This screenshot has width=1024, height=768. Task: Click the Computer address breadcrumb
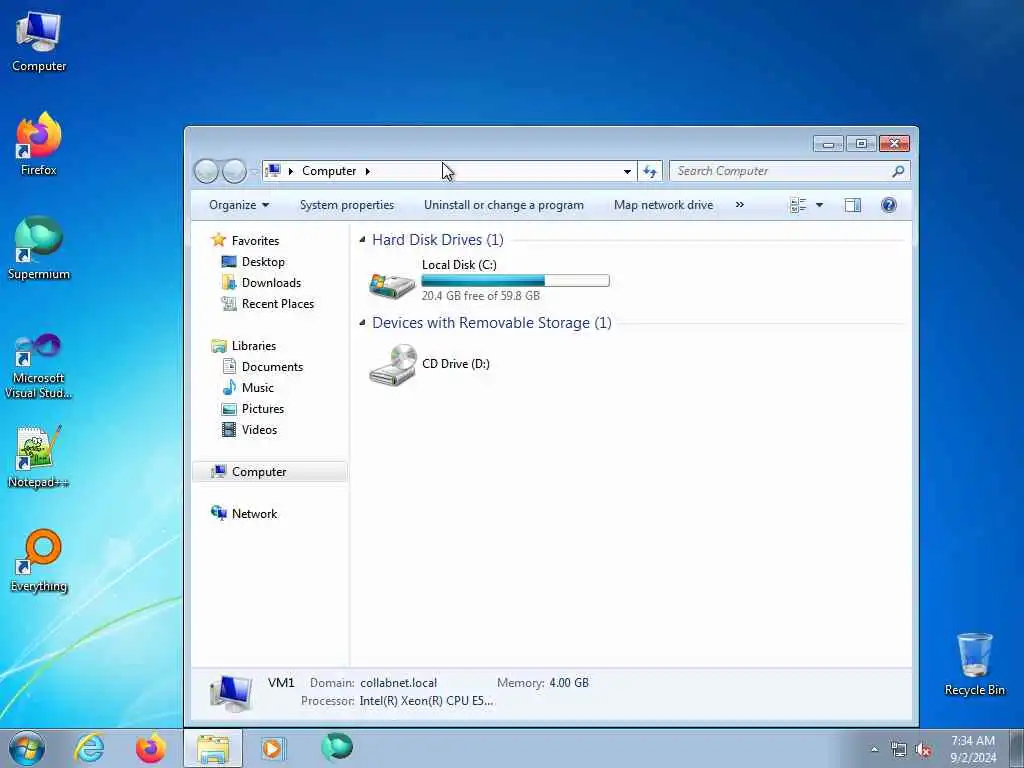click(x=328, y=171)
